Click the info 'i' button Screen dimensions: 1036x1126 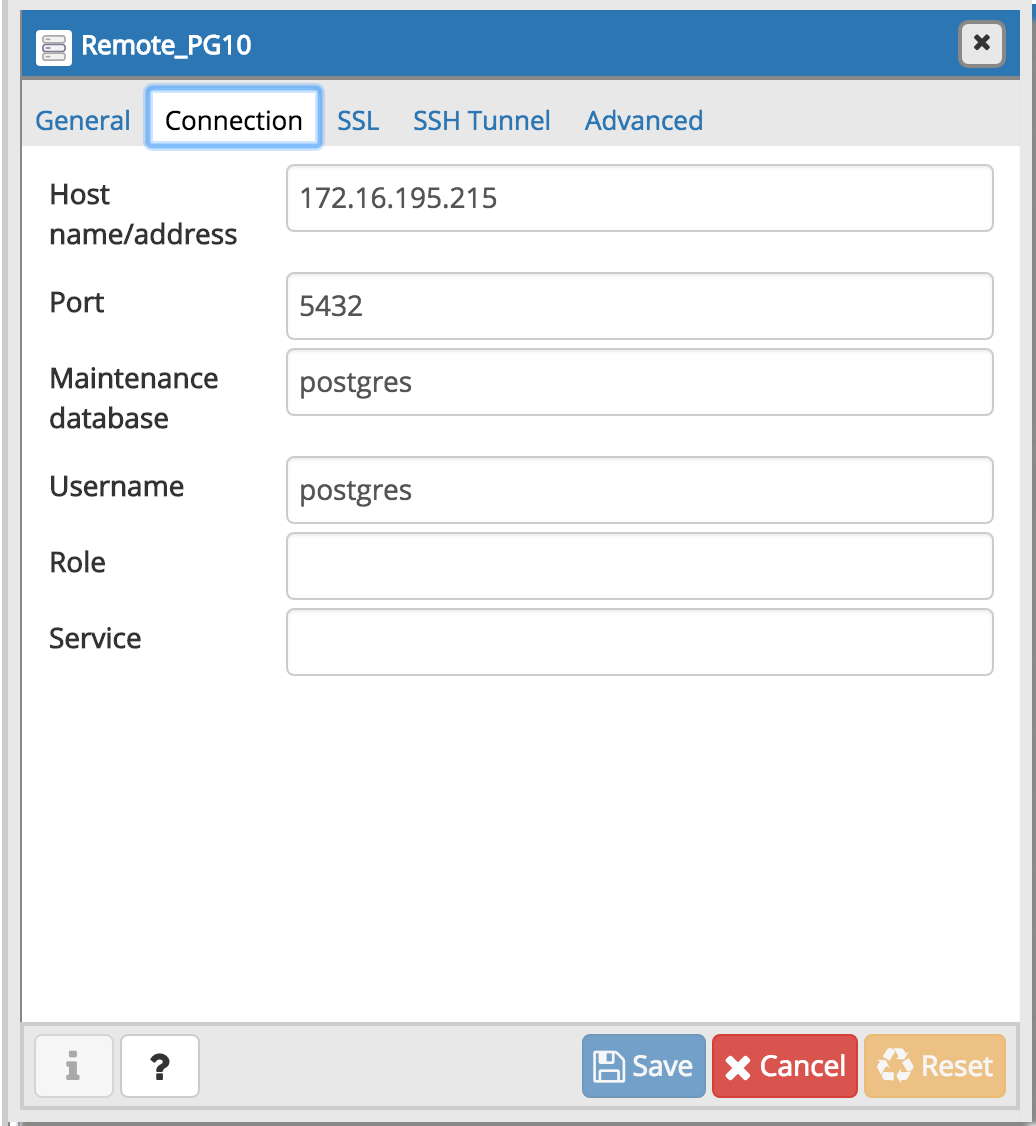[73, 1066]
